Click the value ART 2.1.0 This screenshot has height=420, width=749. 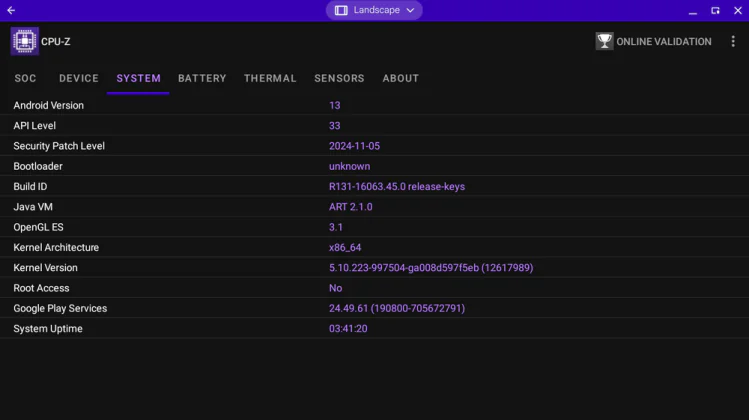[x=351, y=207]
